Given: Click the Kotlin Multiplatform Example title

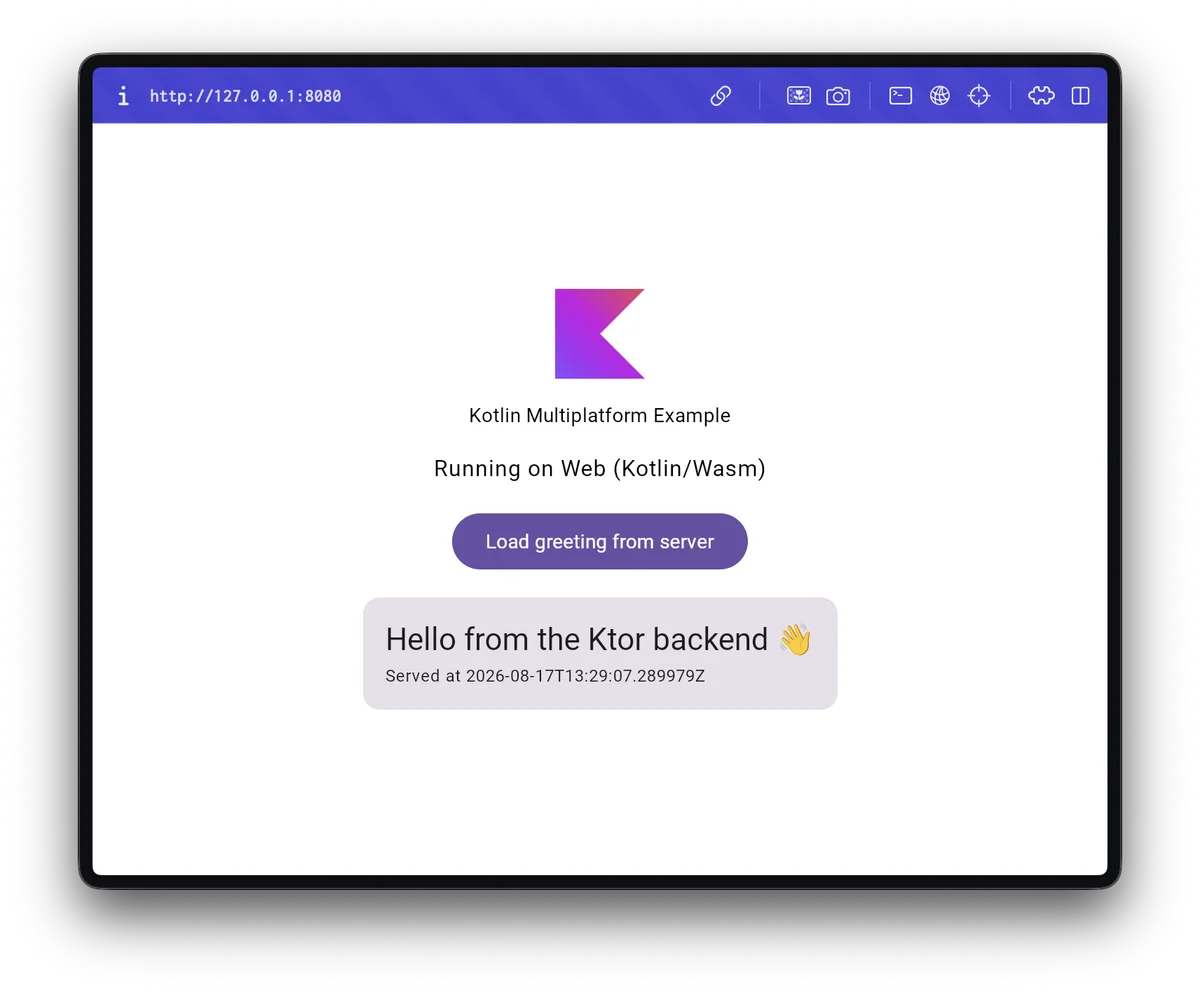Looking at the screenshot, I should (600, 415).
